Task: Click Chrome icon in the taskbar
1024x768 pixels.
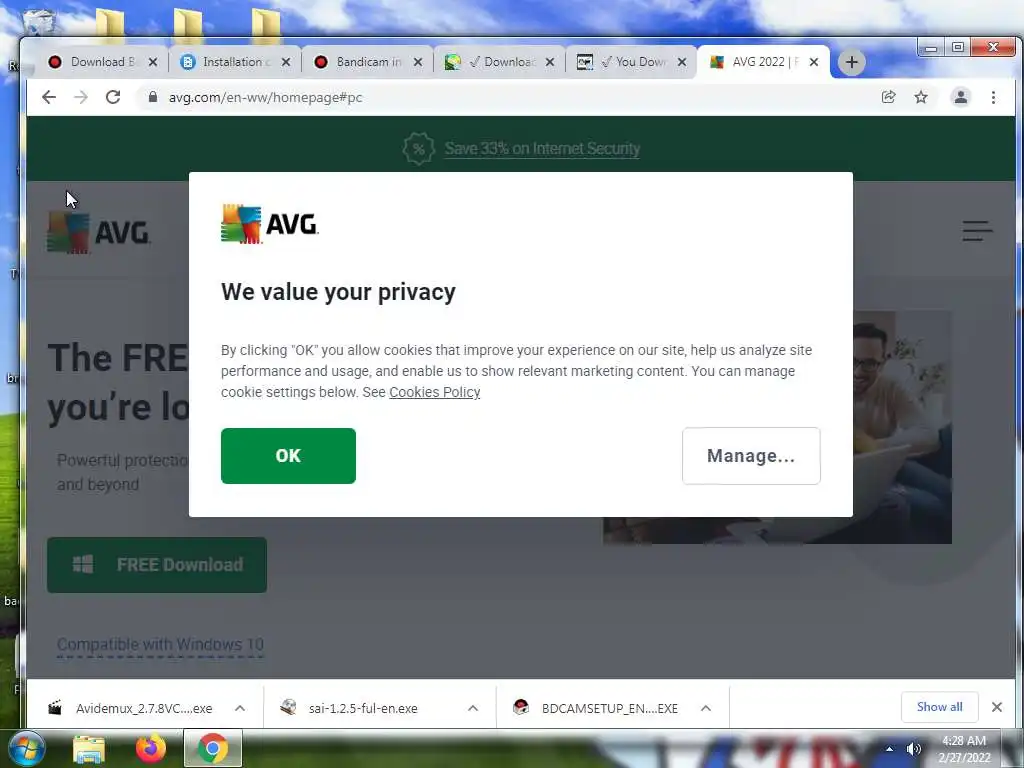Action: pos(213,748)
